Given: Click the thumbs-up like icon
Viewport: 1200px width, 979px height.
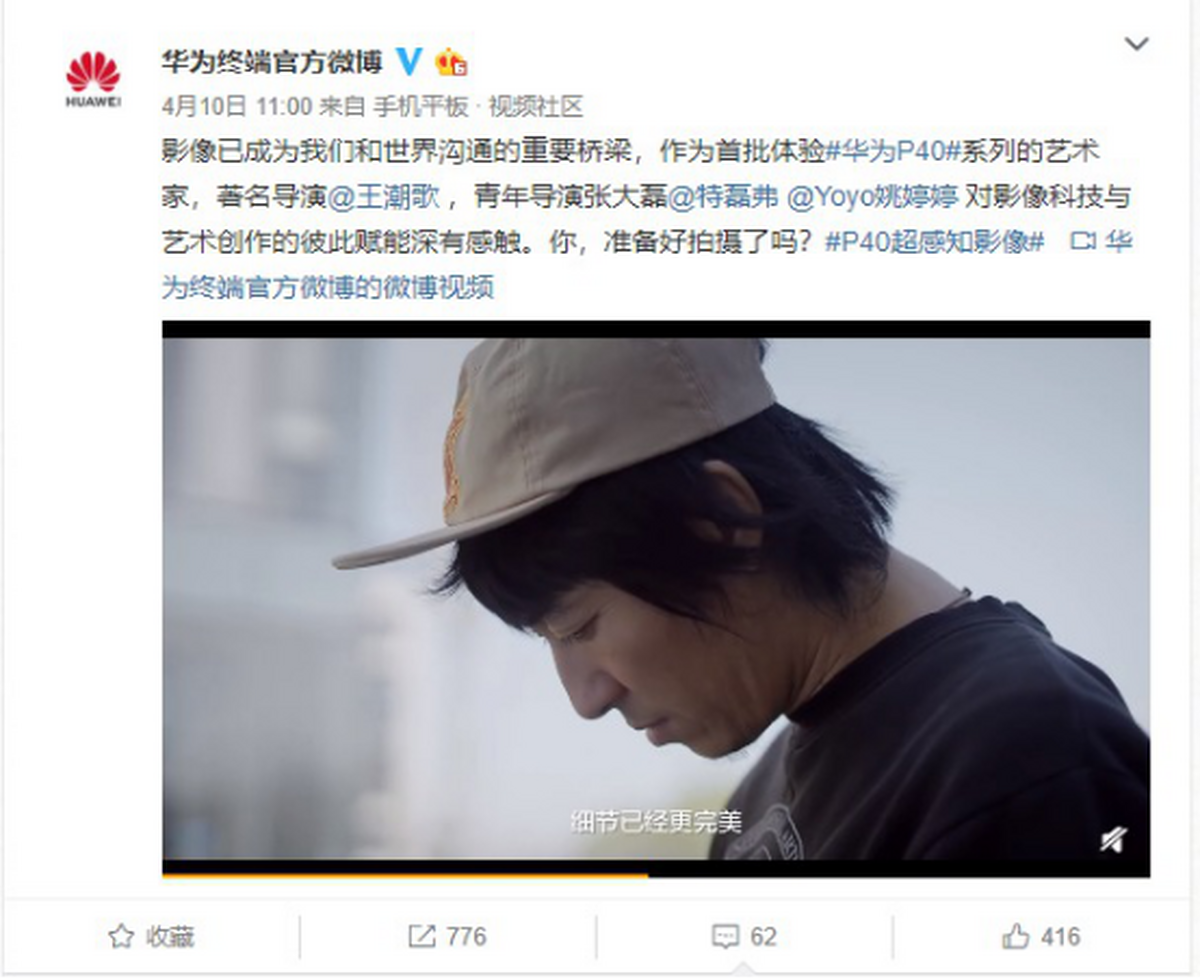Looking at the screenshot, I should pos(1016,936).
